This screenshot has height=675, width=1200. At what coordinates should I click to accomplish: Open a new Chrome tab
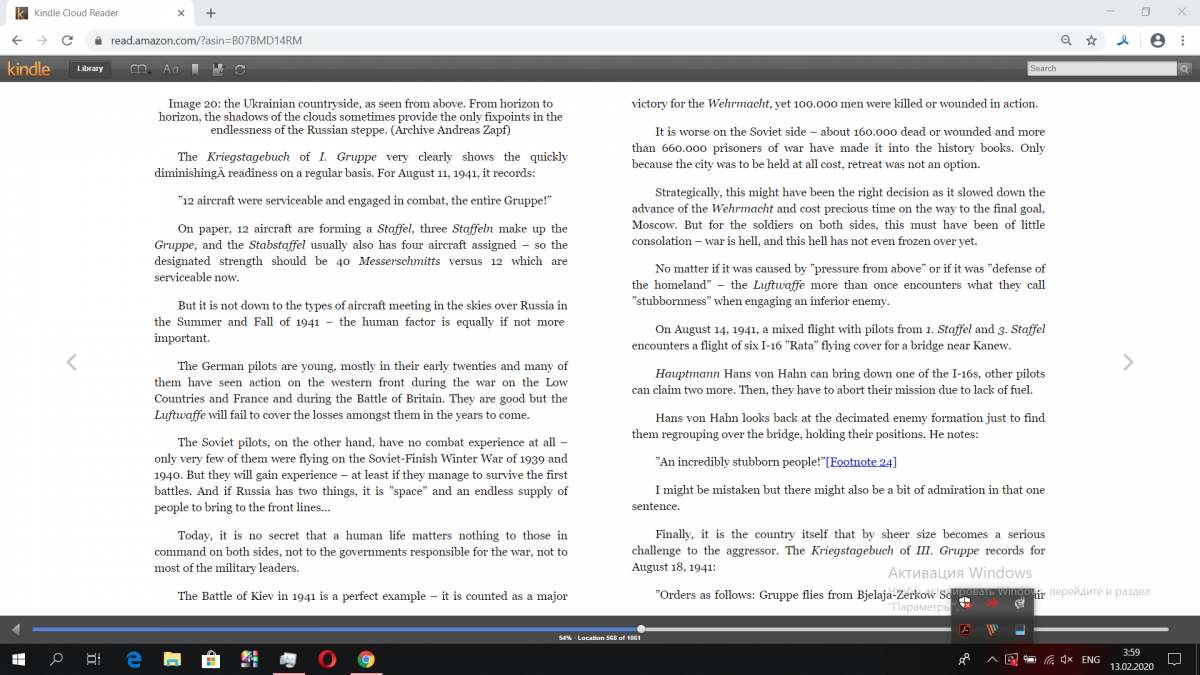[211, 13]
